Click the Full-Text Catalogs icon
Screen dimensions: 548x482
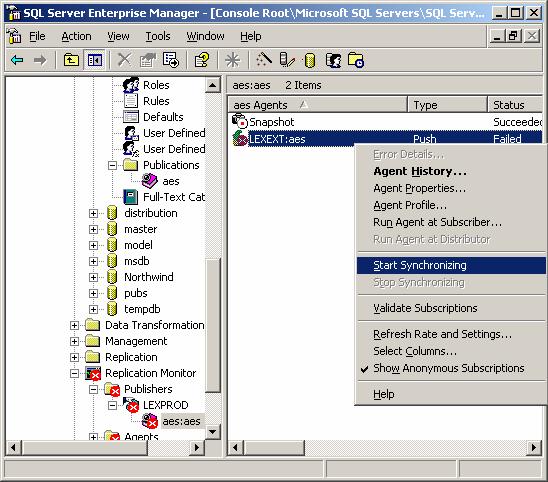point(131,197)
